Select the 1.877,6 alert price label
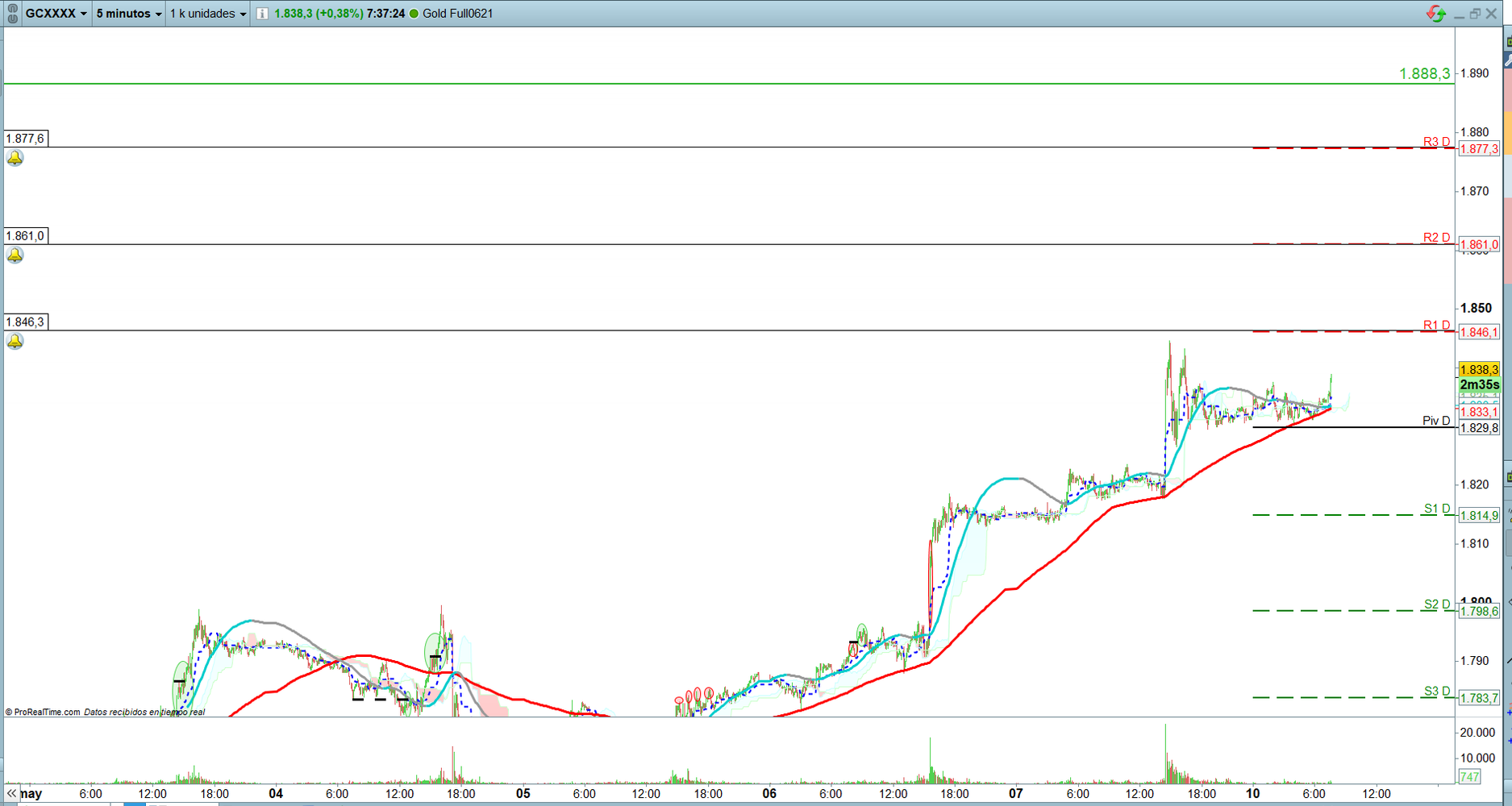 coord(26,139)
